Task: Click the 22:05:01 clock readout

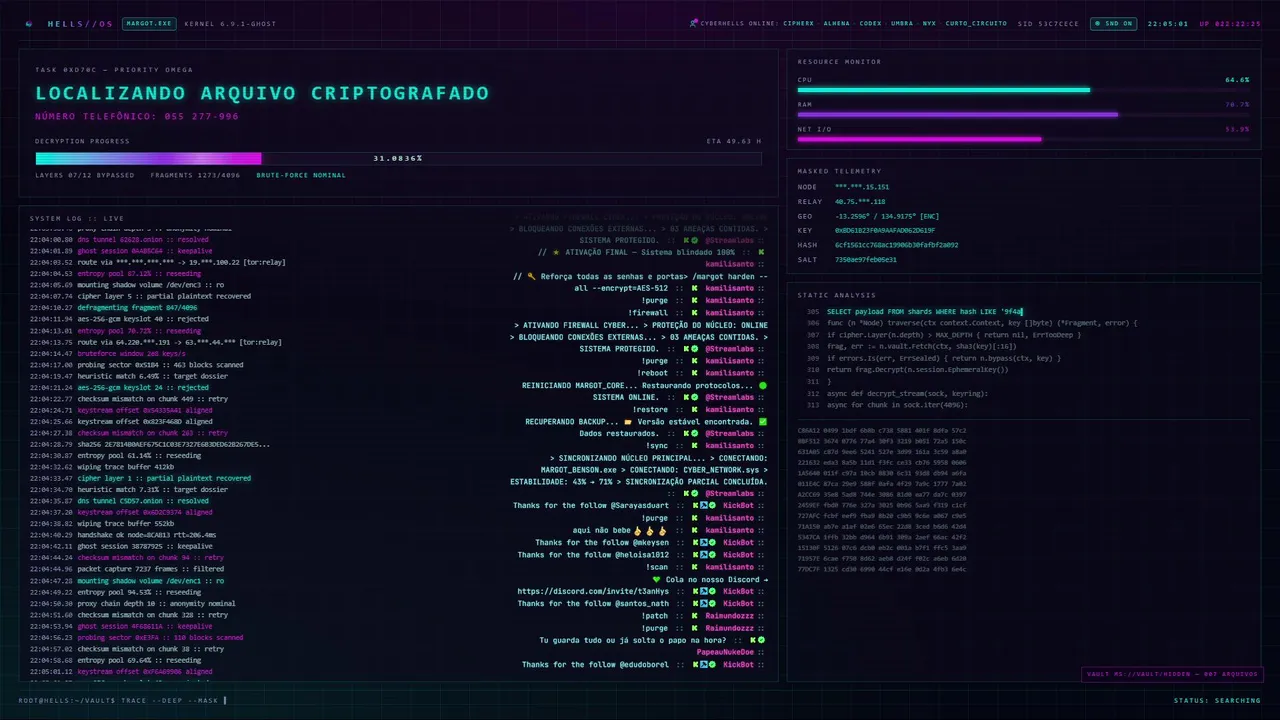Action: point(1167,23)
